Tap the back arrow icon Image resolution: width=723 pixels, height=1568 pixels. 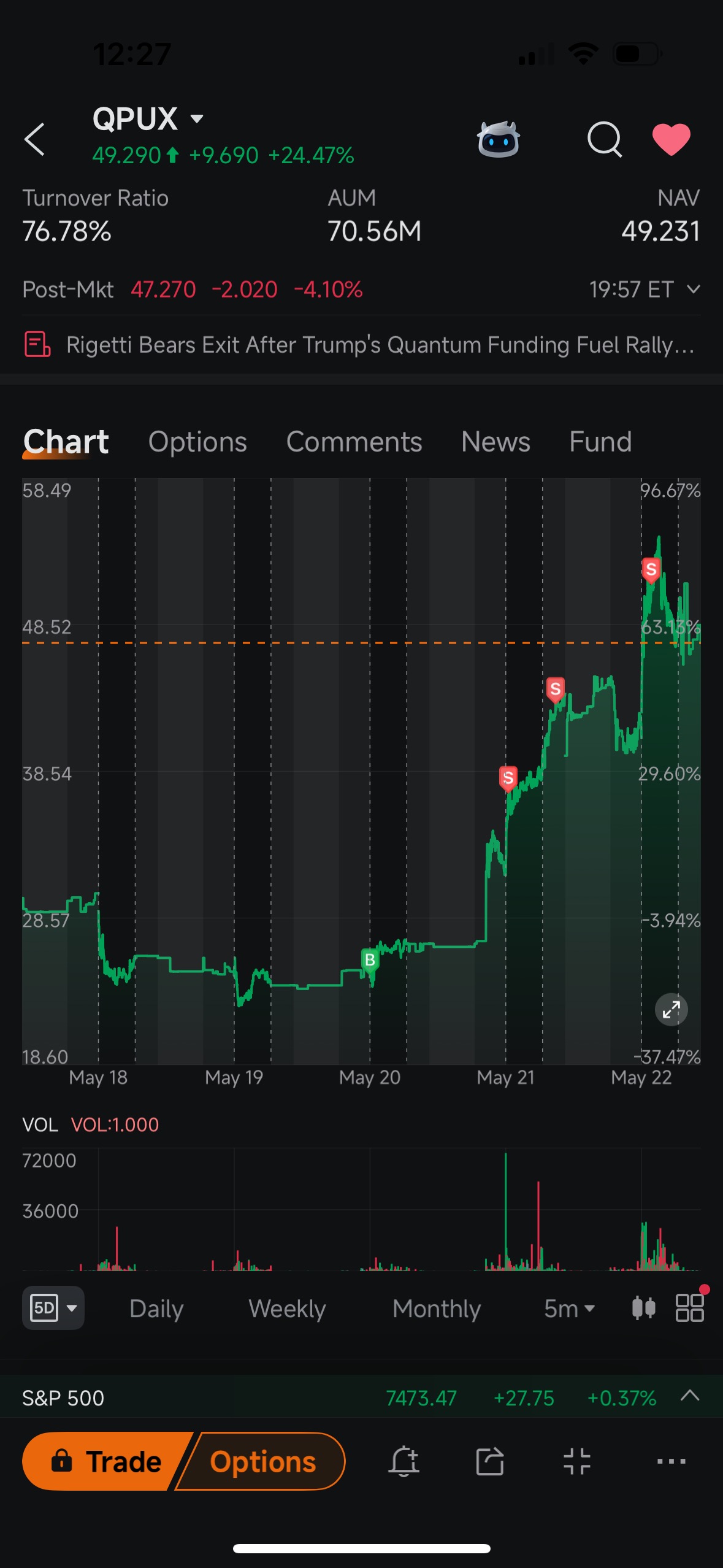(x=35, y=139)
